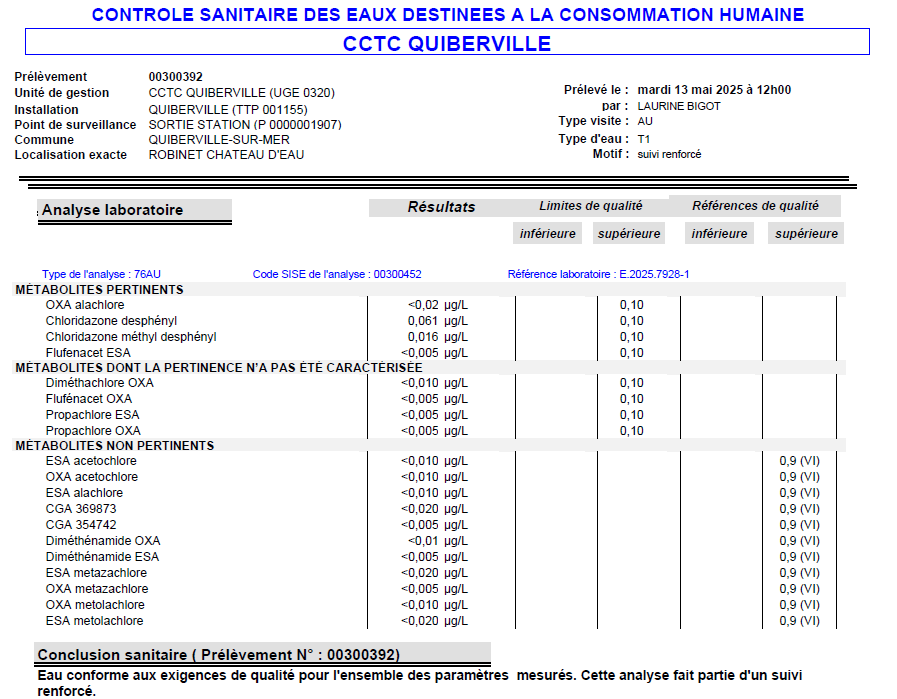This screenshot has height=699, width=897.
Task: Click 'Conclusion sanitaire' section heading
Action: click(219, 655)
